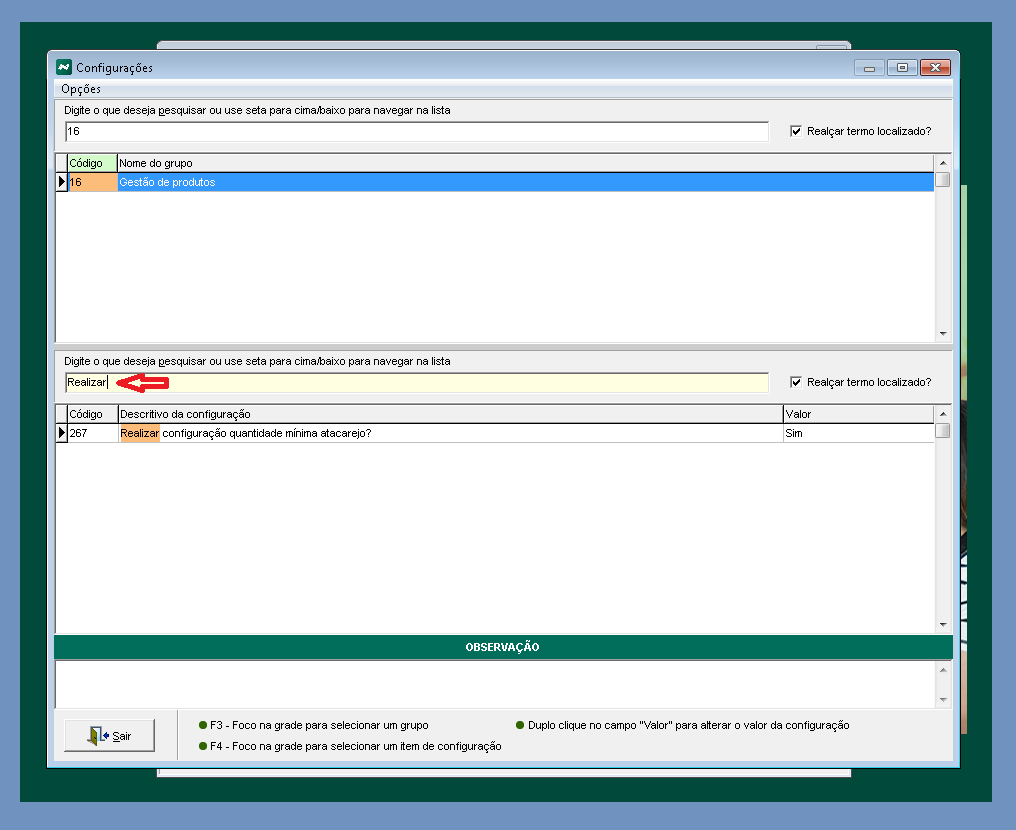Click scroll-up arrow of the configuration list
The height and width of the screenshot is (830, 1016).
942,414
